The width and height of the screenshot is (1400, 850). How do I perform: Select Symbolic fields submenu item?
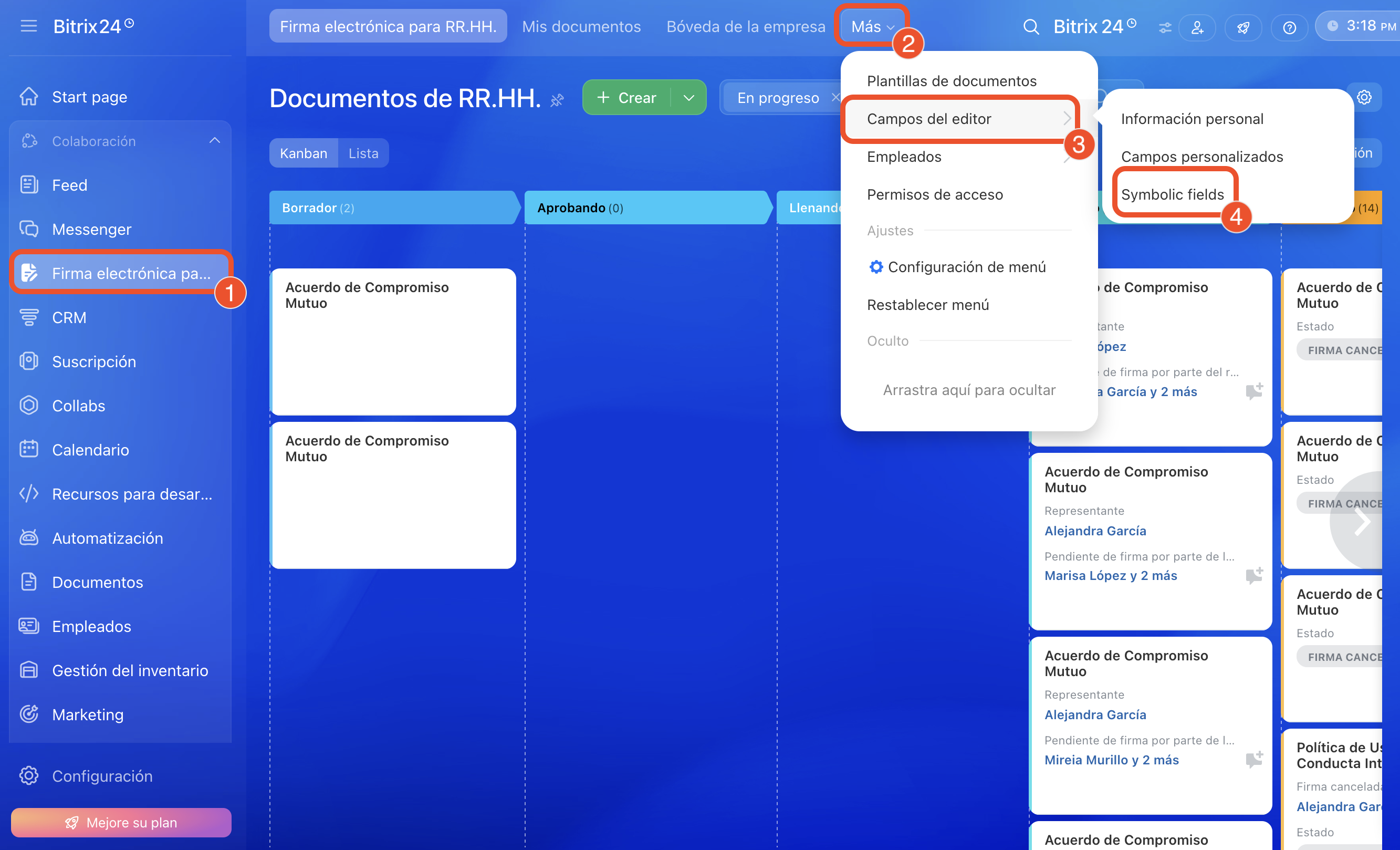[x=1172, y=194]
